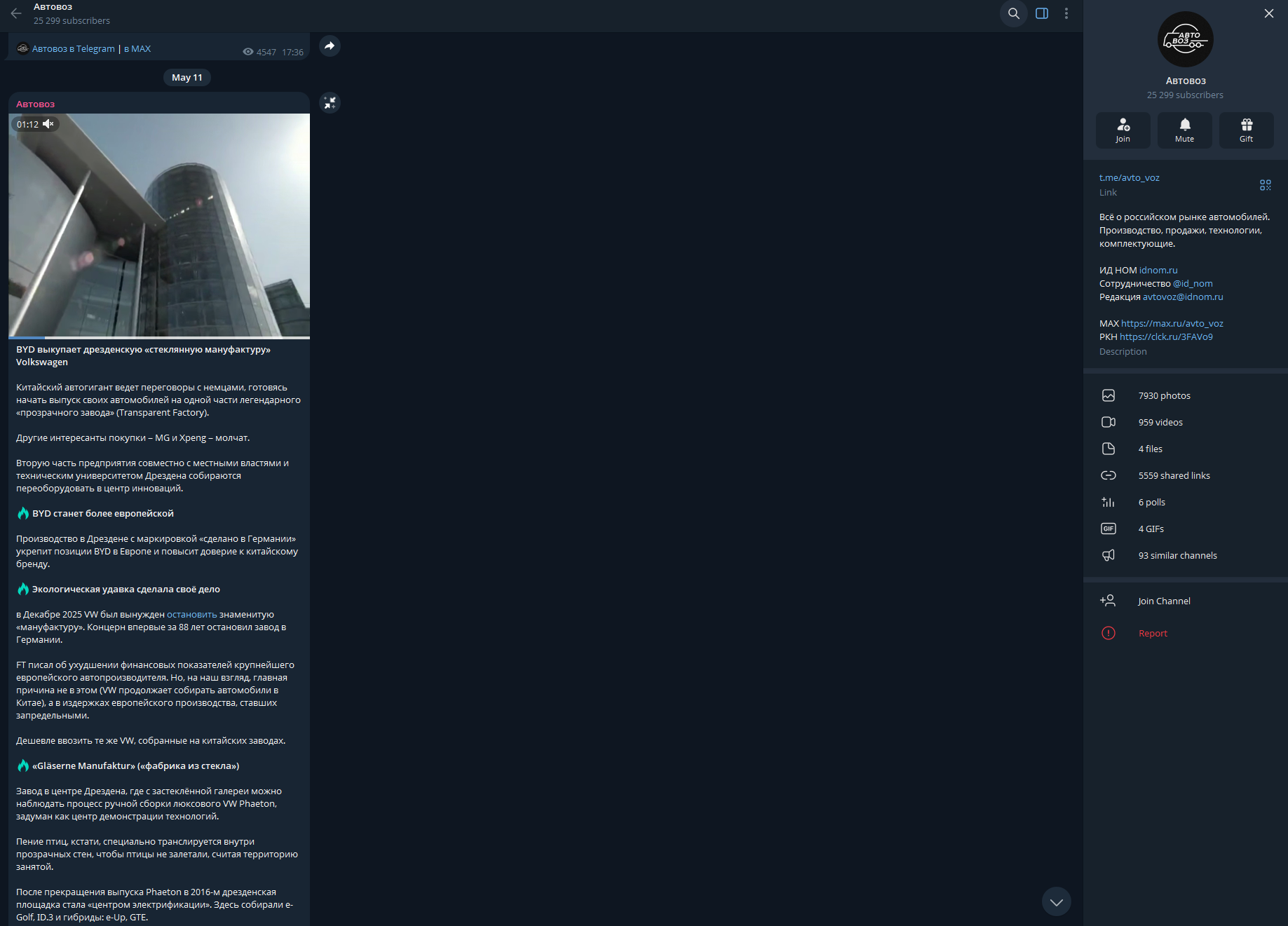Select Join Channel in the info panel
1288x926 pixels.
[1186, 601]
